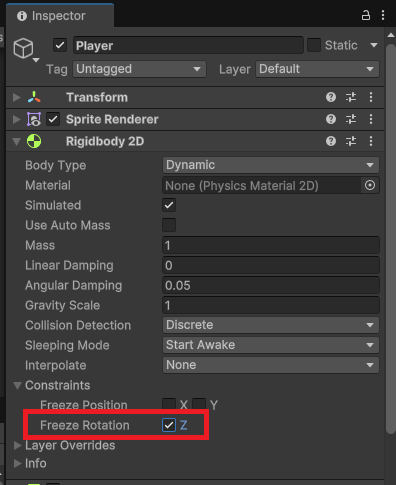Open the Collision Detection dropdown
The image size is (396, 485).
click(x=271, y=325)
